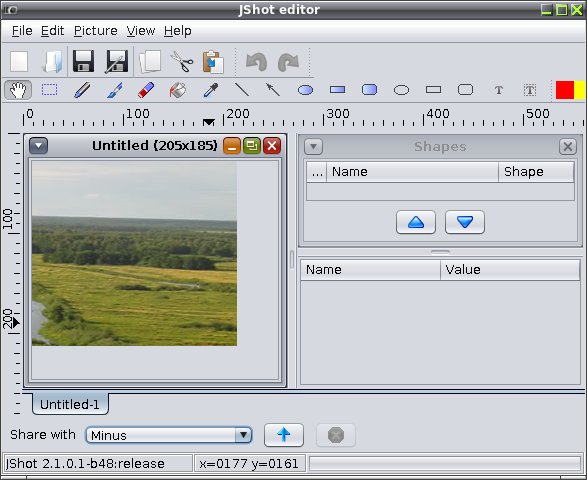The height and width of the screenshot is (480, 587).
Task: Upload the image with the blue arrow button
Action: pyautogui.click(x=284, y=435)
